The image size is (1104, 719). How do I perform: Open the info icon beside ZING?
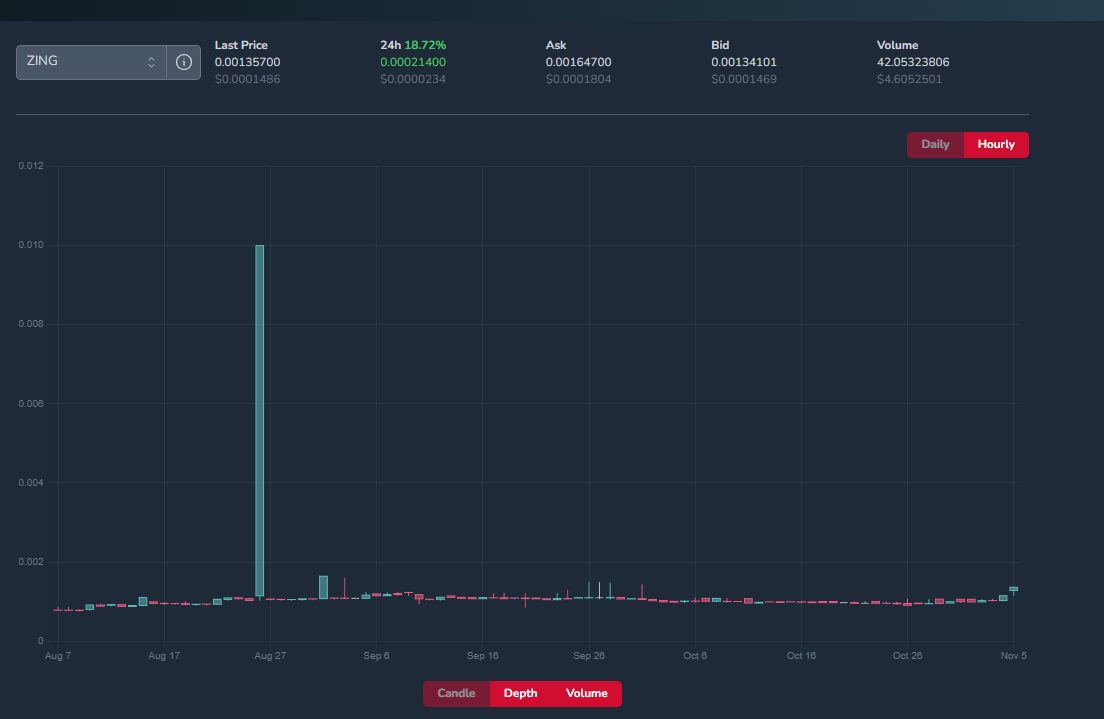[x=183, y=62]
